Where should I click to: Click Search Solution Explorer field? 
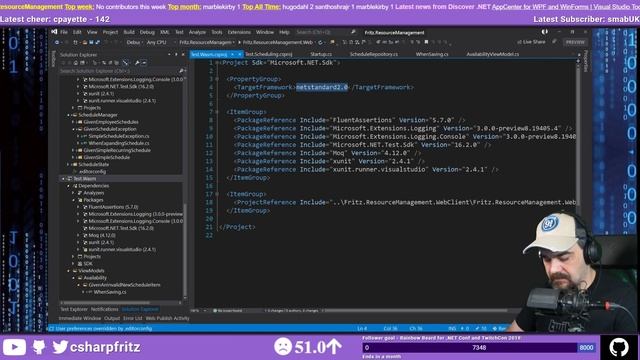[x=122, y=71]
